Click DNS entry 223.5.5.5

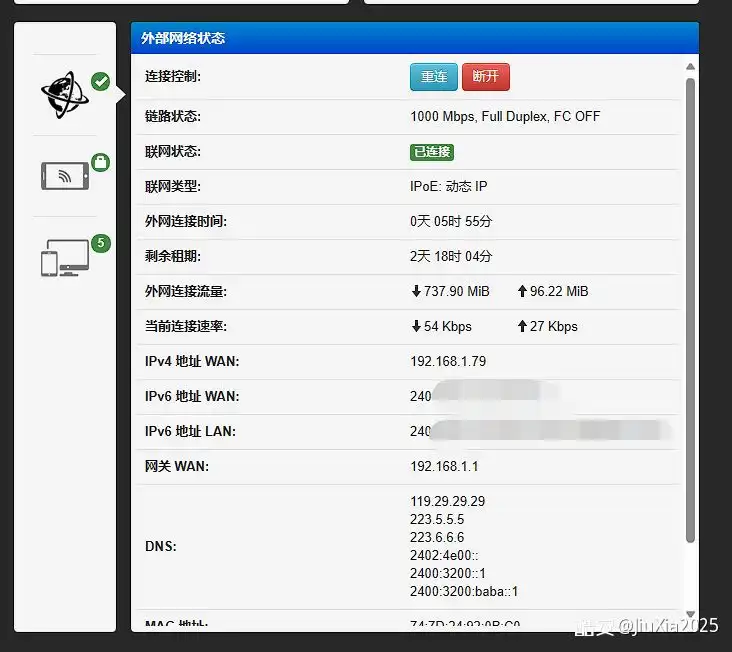pyautogui.click(x=437, y=519)
